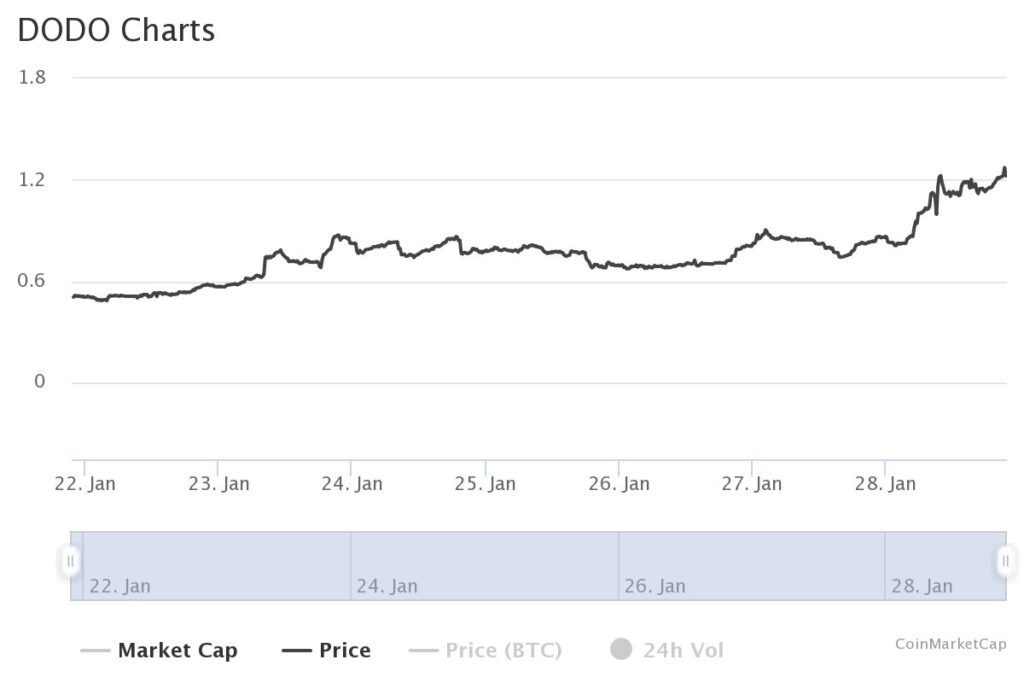Screen dimensions: 1024x683
Task: Click the 28. Jan navigator label
Action: (x=922, y=586)
